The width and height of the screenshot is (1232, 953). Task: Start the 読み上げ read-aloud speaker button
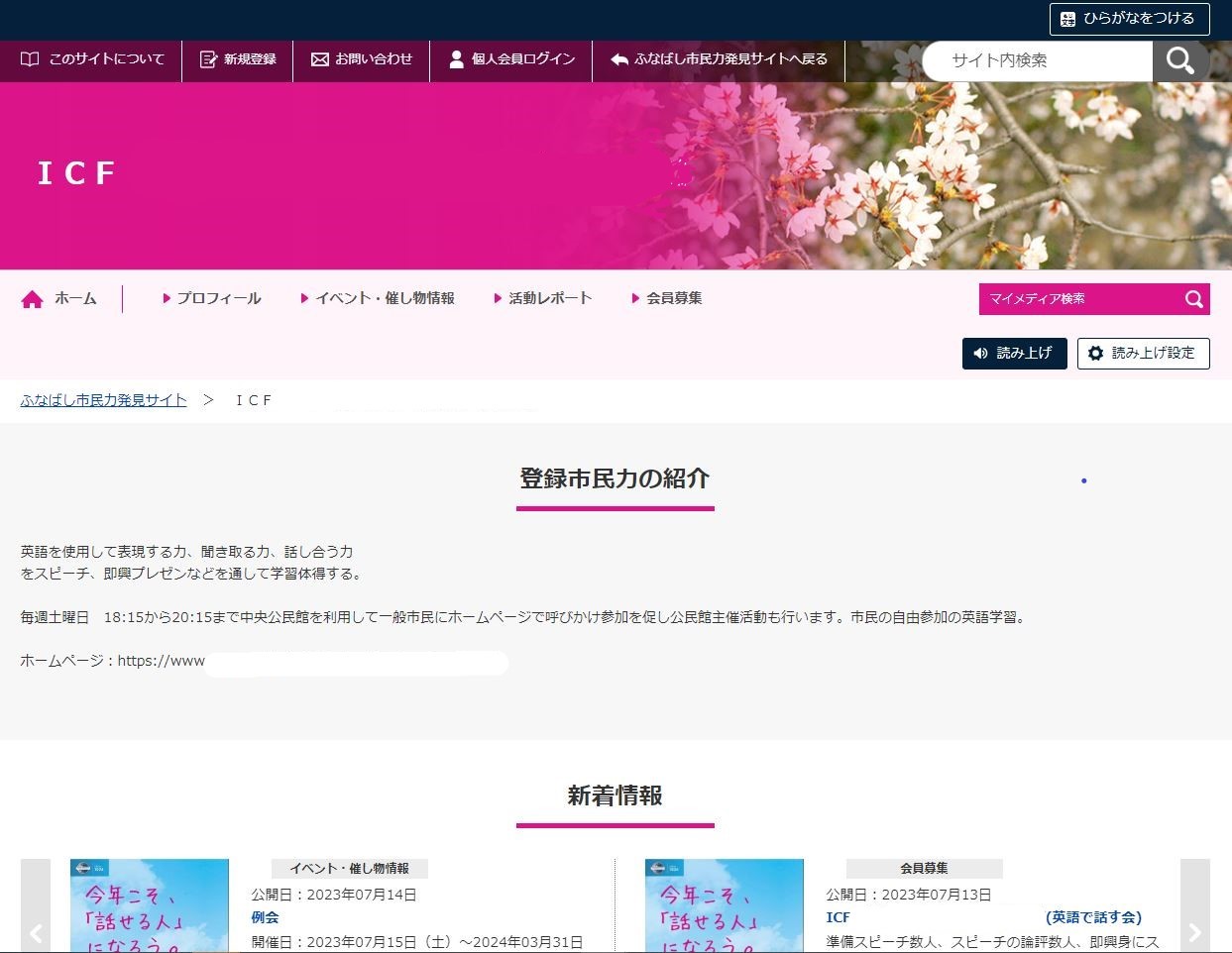pyautogui.click(x=1013, y=354)
